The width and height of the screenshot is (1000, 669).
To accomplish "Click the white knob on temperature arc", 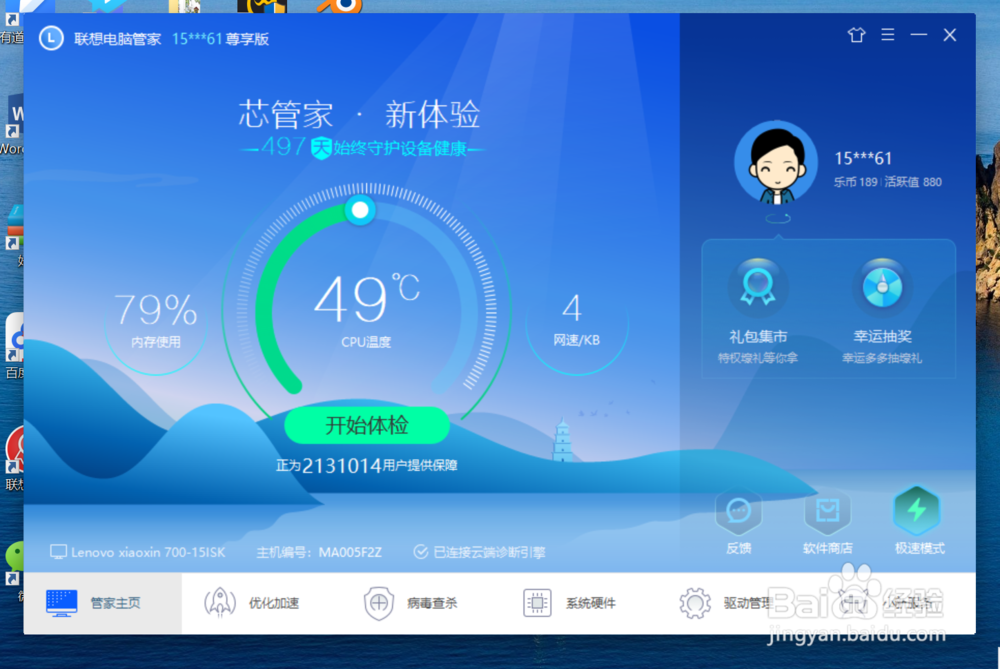I will point(360,210).
